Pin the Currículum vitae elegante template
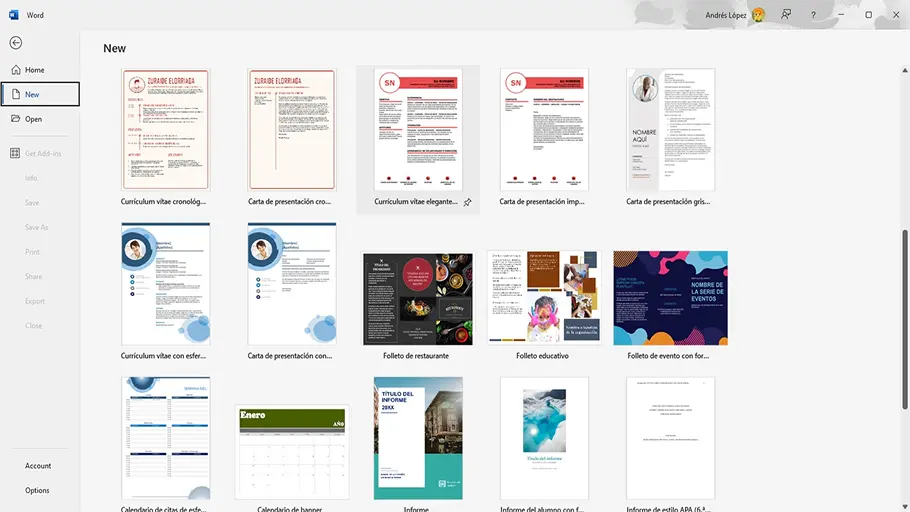Viewport: 910px width, 512px height. (x=468, y=202)
